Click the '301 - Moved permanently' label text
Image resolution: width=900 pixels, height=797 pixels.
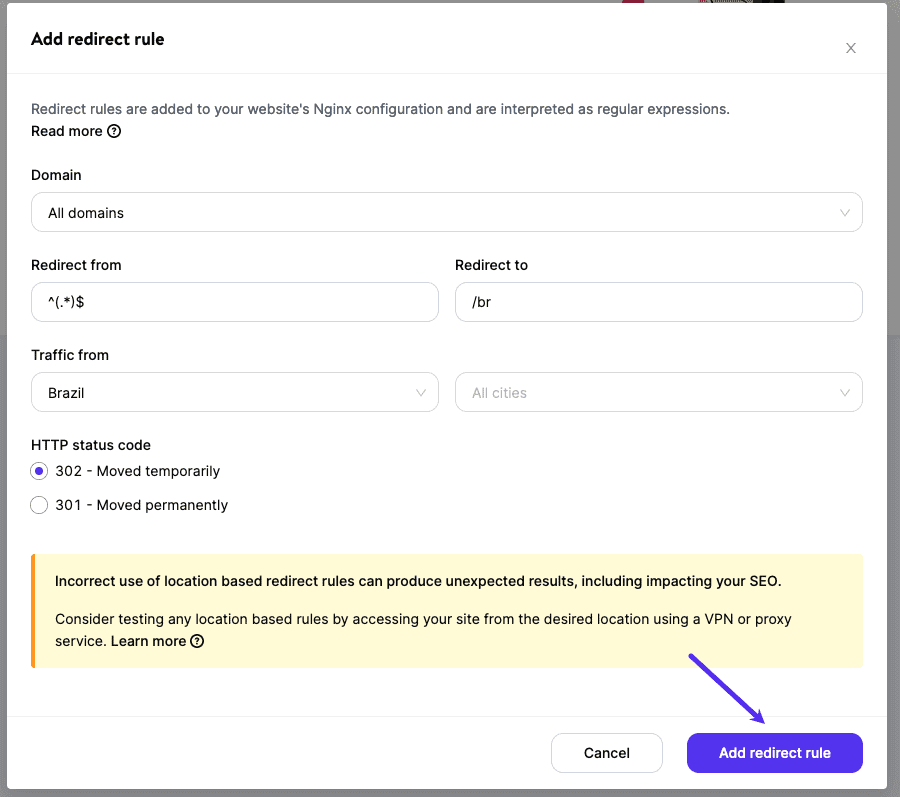(141, 505)
